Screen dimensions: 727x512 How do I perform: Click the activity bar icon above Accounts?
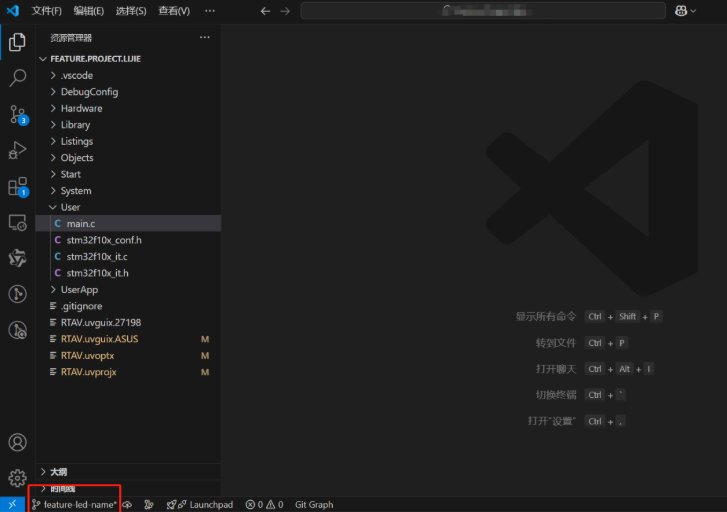click(17, 330)
